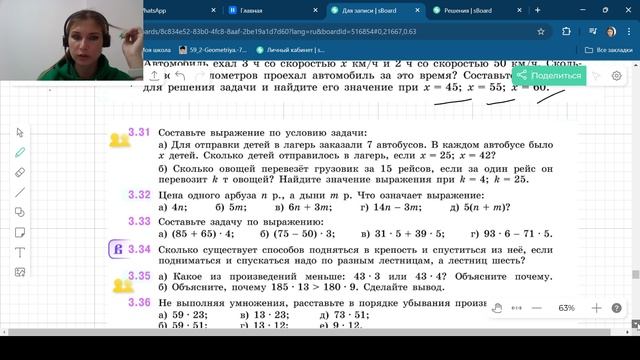640x360 pixels.
Task: Close the Решения | sBoard tab
Action: pos(519,10)
